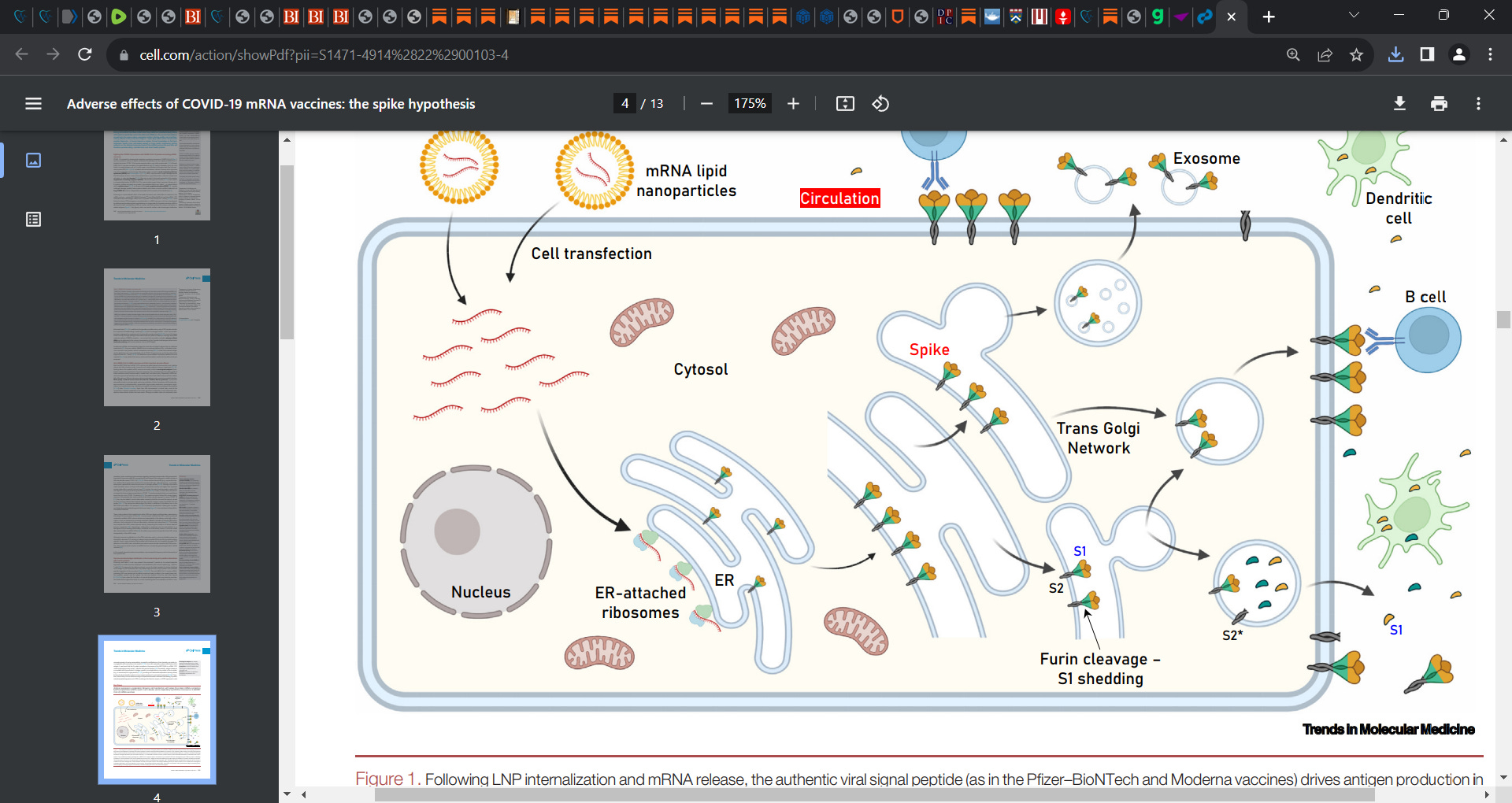The height and width of the screenshot is (803, 1512).
Task: Print the document via the printer icon
Action: pyautogui.click(x=1440, y=103)
